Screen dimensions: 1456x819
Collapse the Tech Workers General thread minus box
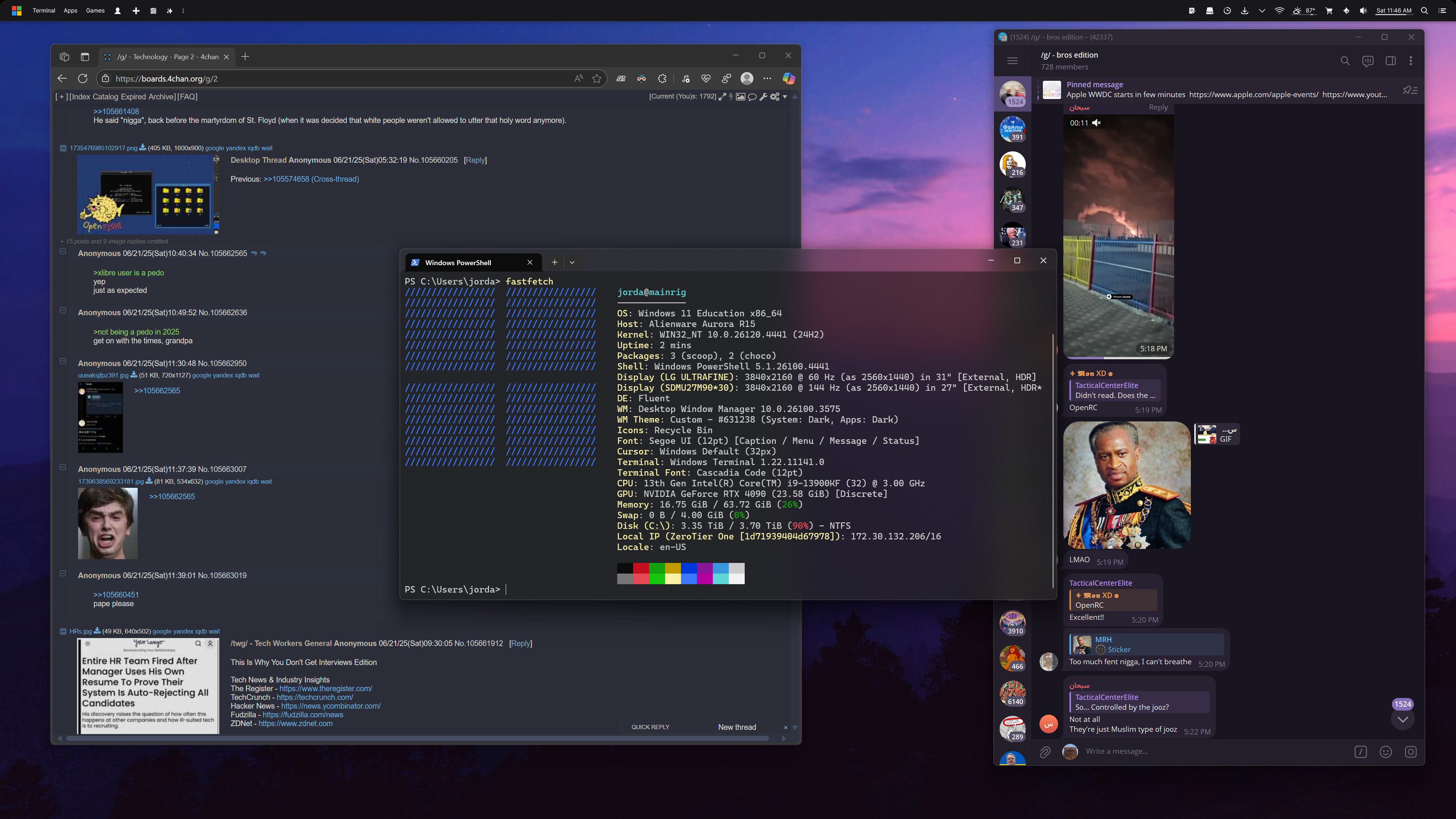[63, 631]
